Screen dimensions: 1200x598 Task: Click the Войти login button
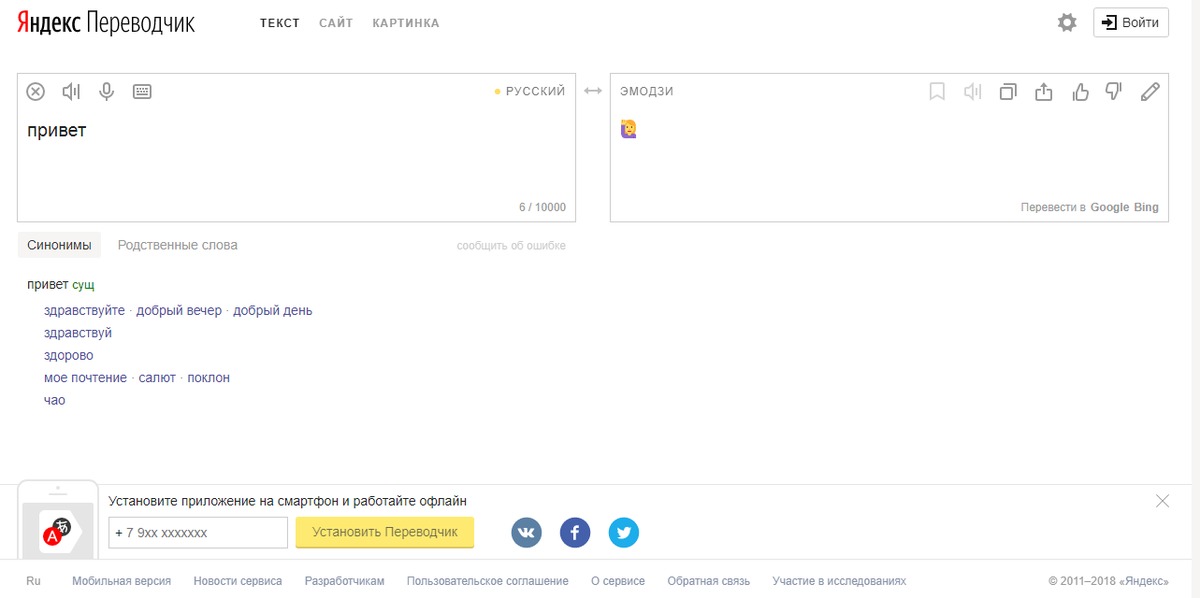click(1131, 22)
